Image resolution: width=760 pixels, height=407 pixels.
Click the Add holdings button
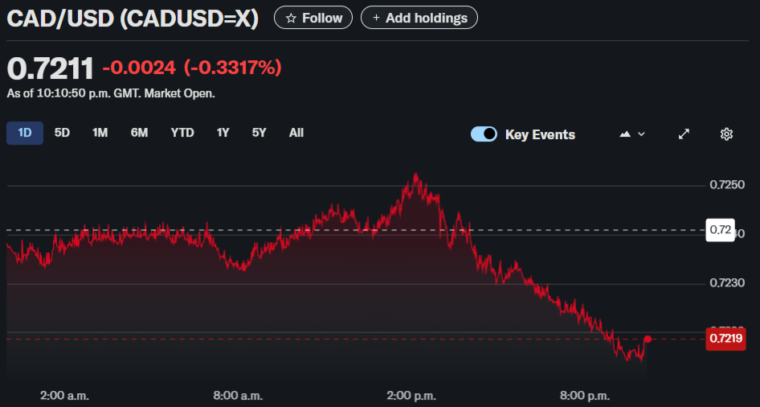coord(419,18)
